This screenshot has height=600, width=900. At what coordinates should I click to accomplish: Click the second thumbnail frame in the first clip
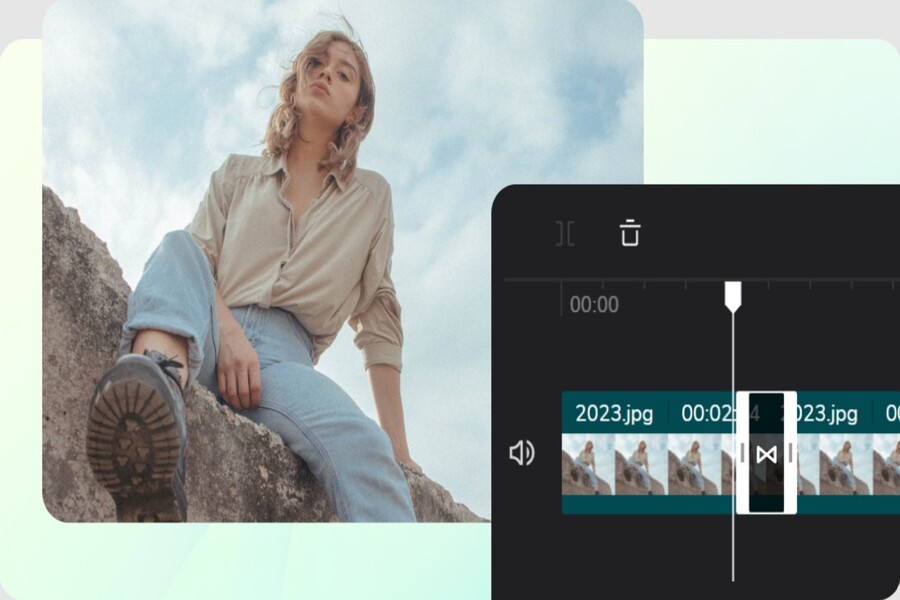640,463
